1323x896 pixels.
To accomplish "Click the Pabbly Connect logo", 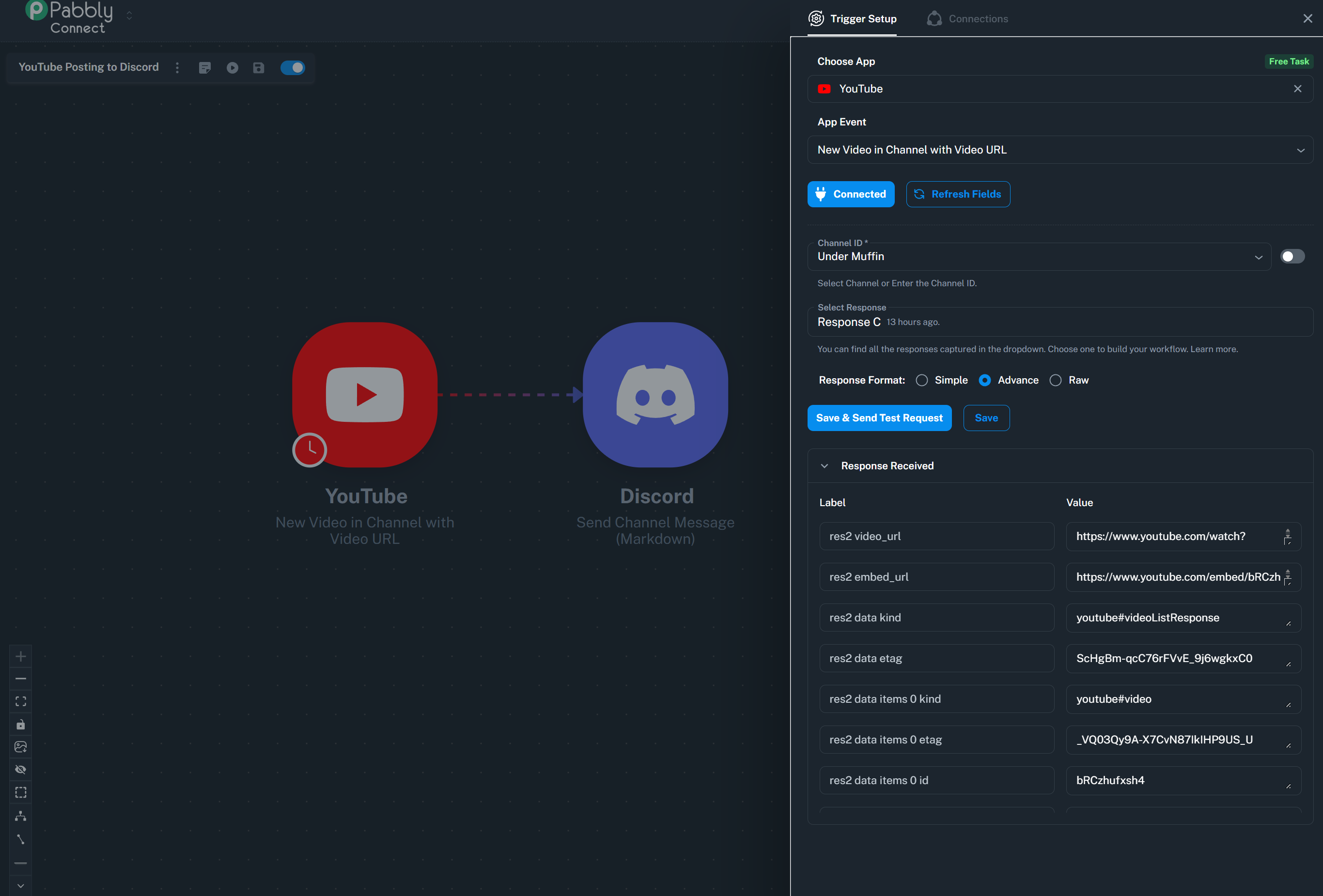I will click(x=69, y=17).
